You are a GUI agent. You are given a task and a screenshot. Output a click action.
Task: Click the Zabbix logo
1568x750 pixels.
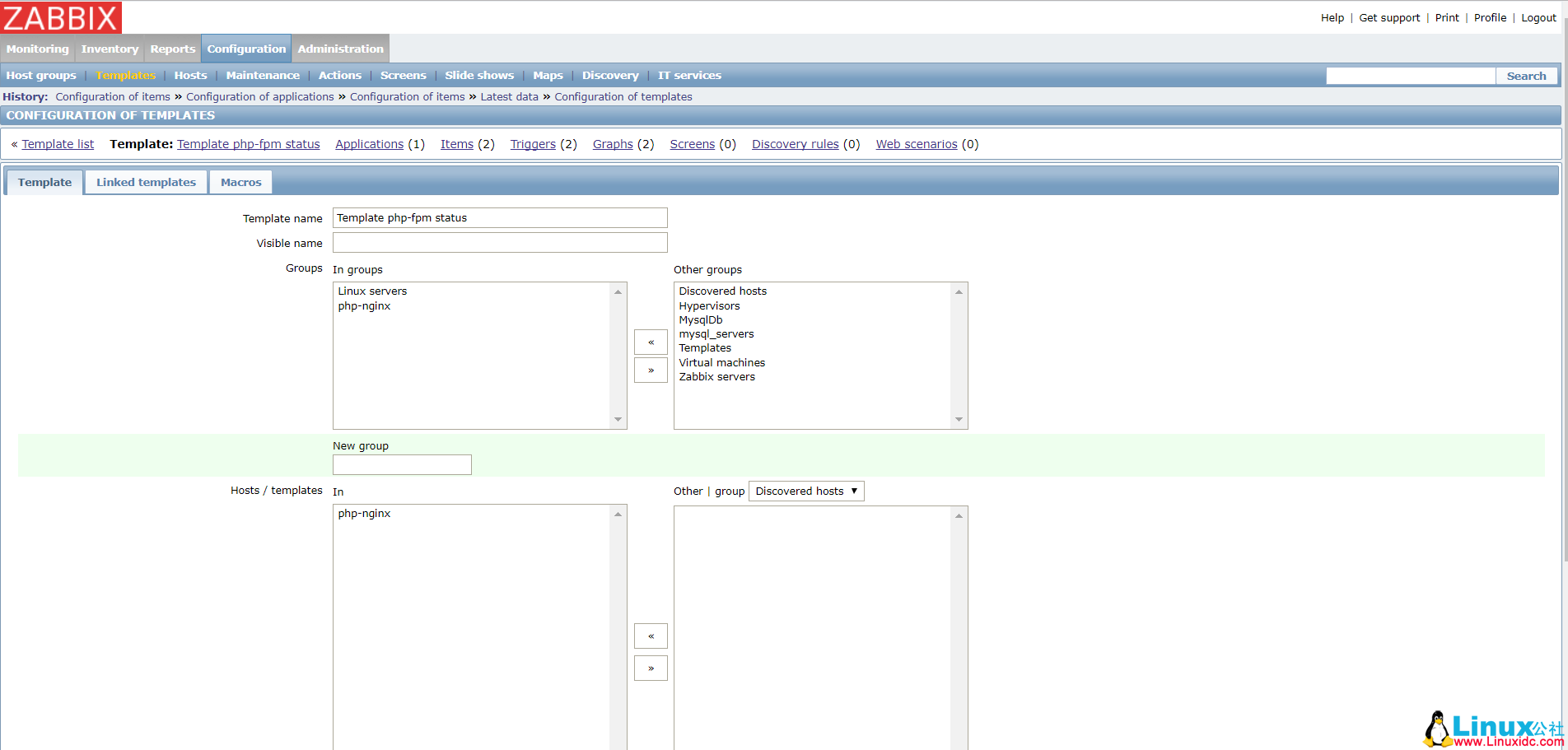(x=61, y=16)
